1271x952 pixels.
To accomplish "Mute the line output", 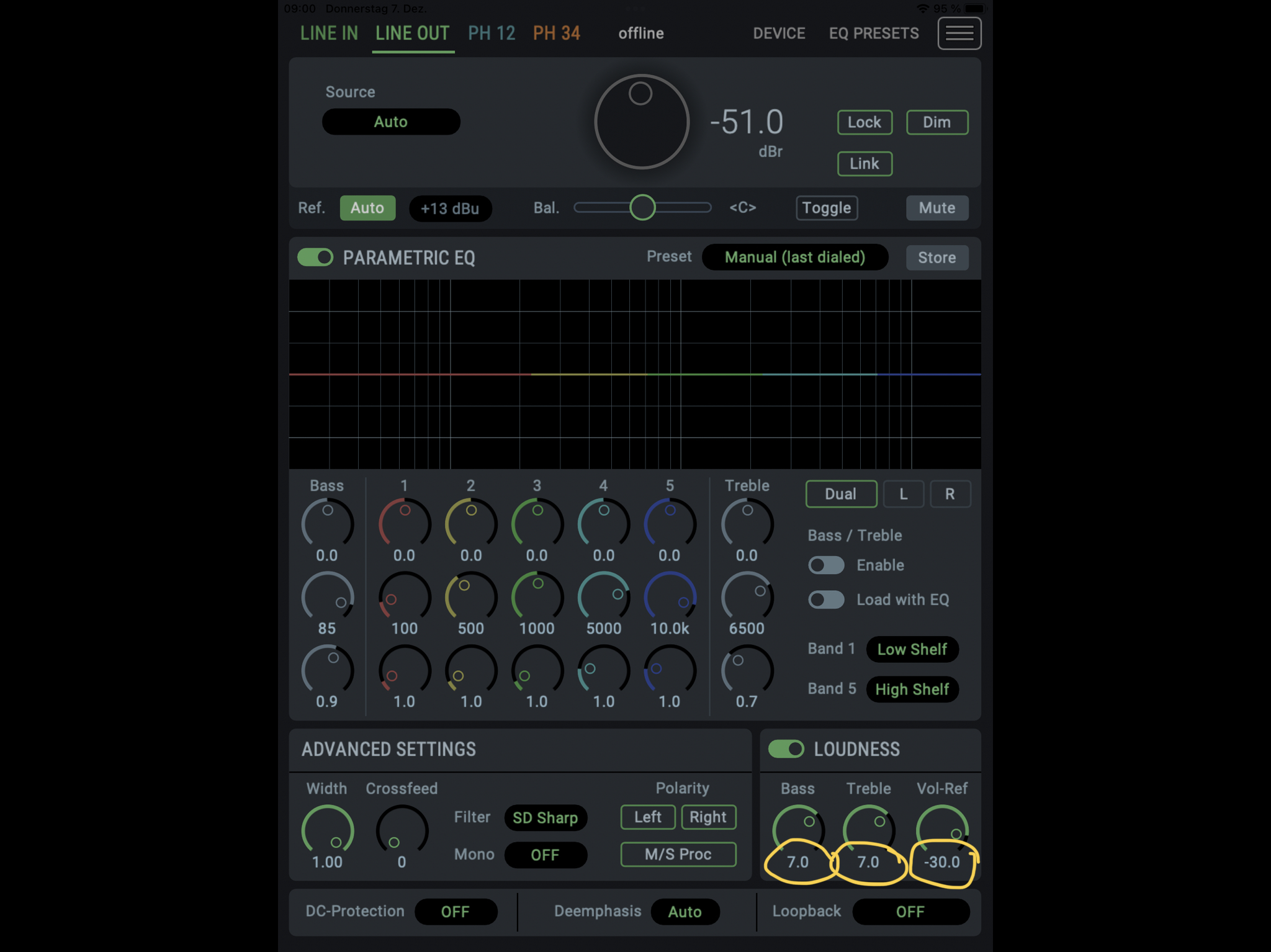I will click(x=936, y=208).
